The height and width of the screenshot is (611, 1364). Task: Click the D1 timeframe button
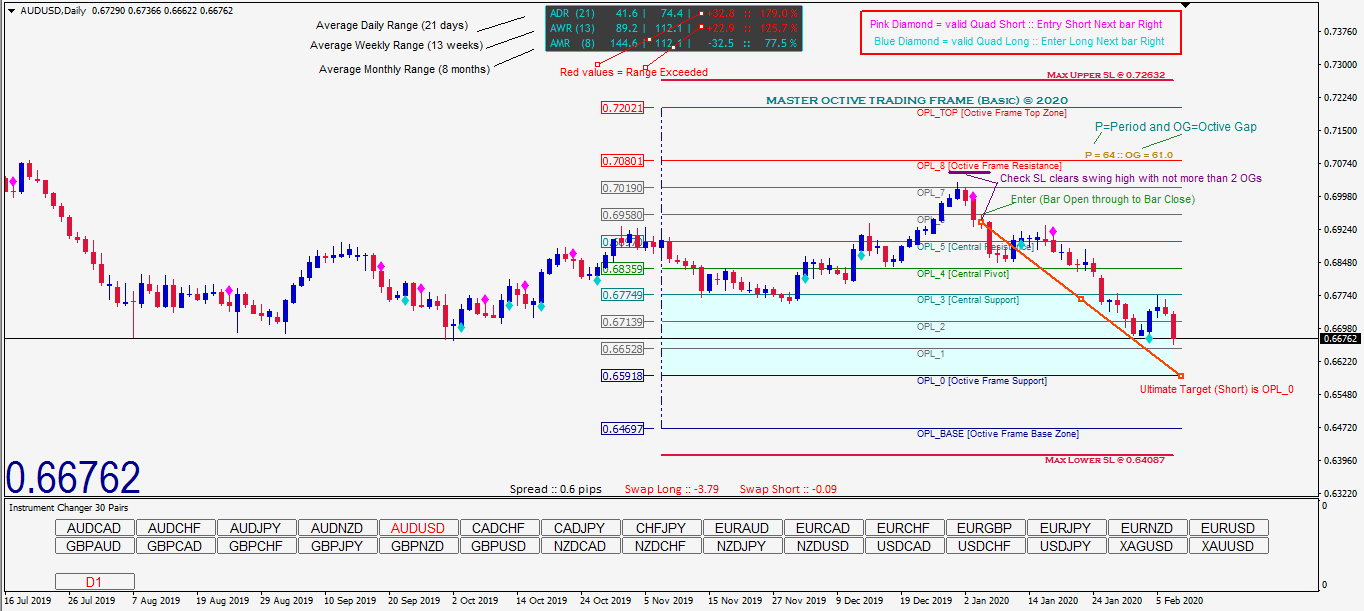[x=94, y=581]
